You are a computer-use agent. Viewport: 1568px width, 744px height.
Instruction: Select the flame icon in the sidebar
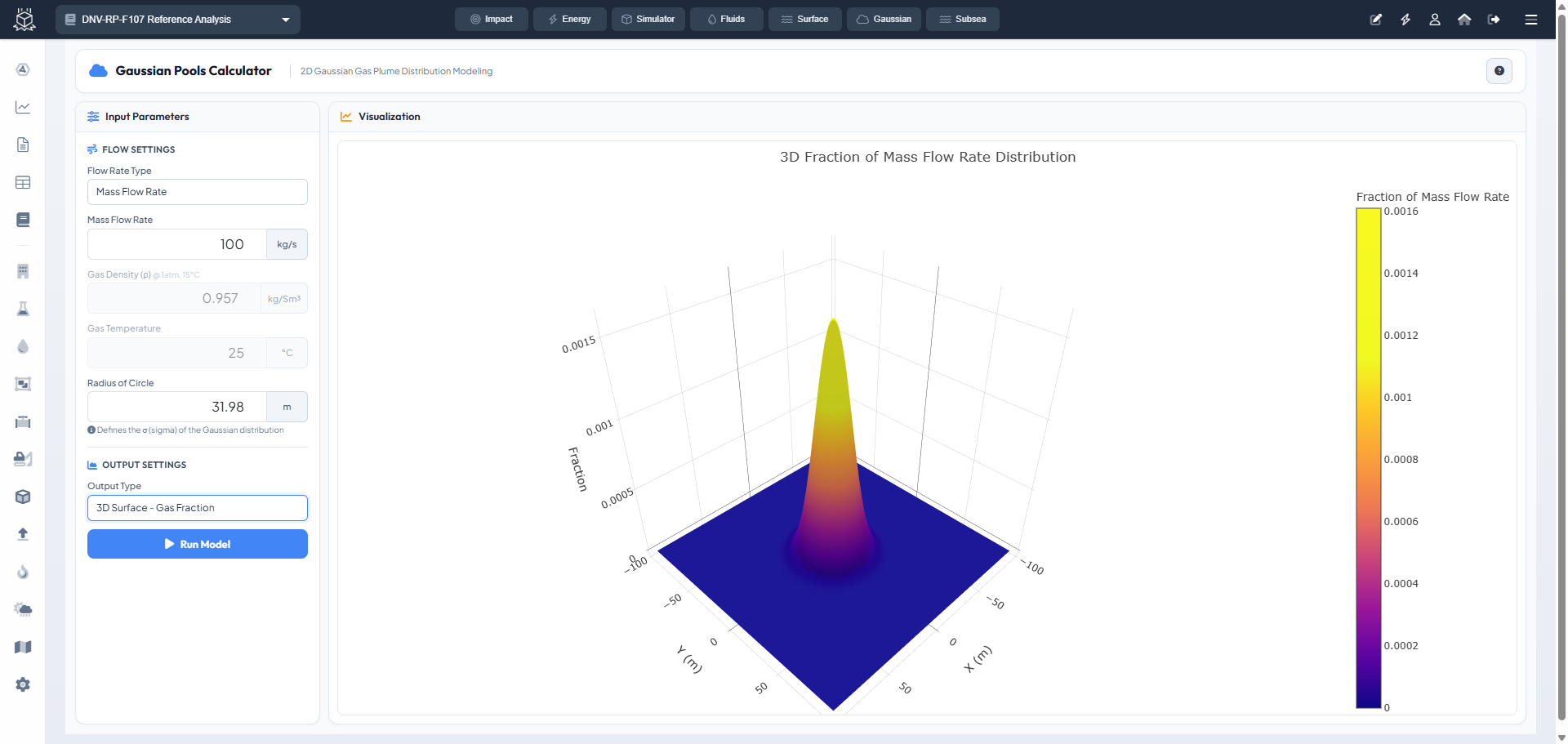click(22, 572)
